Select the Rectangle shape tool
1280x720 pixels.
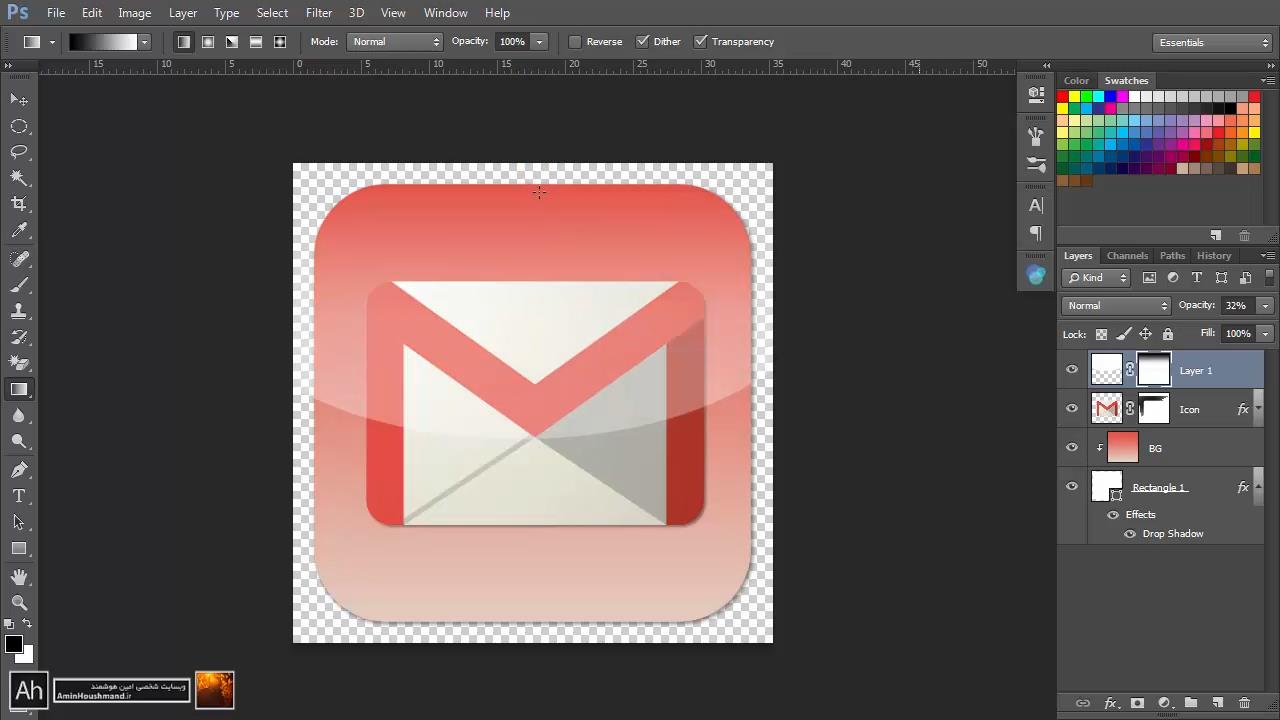pyautogui.click(x=19, y=548)
